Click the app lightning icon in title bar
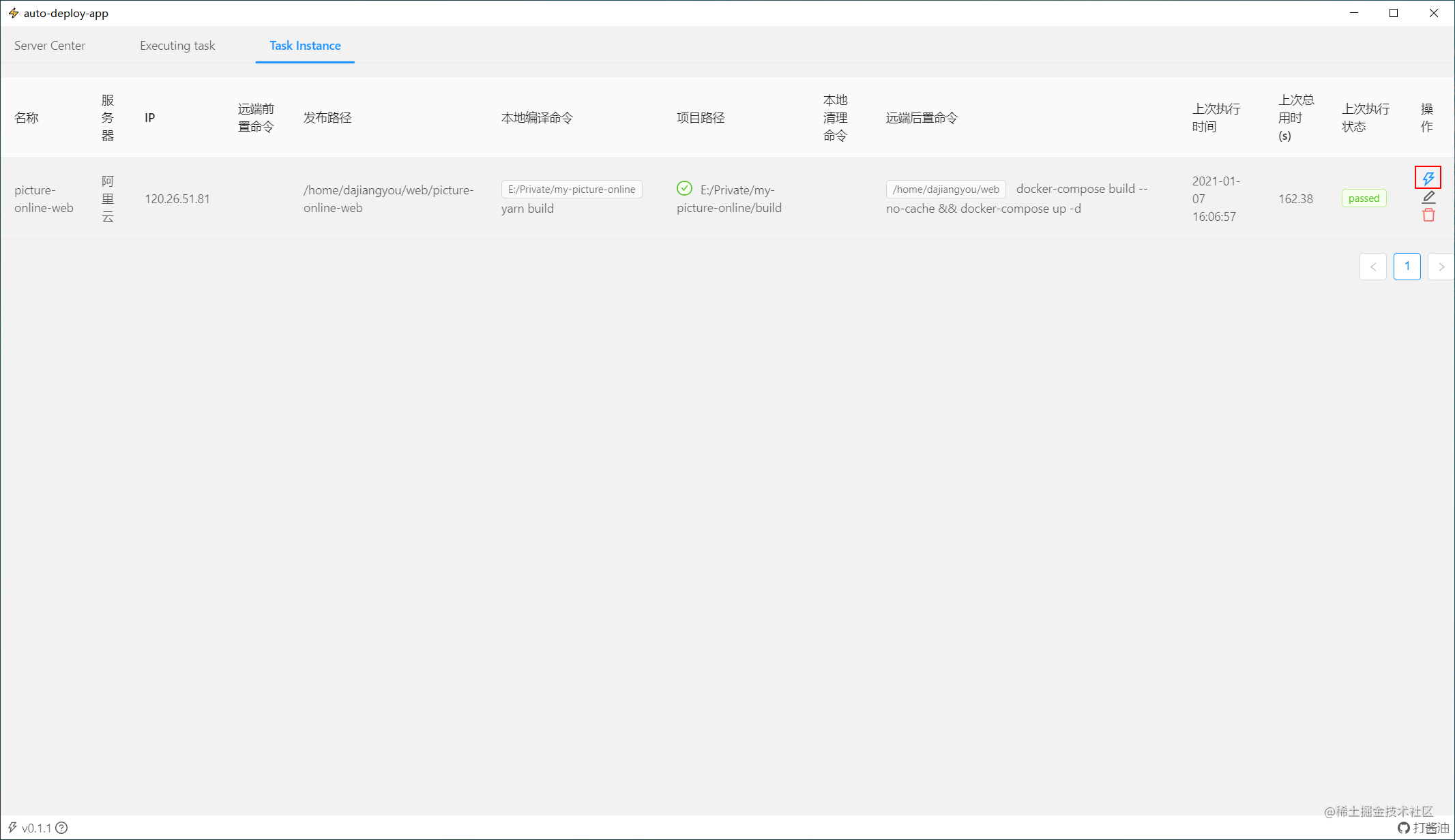 point(14,13)
